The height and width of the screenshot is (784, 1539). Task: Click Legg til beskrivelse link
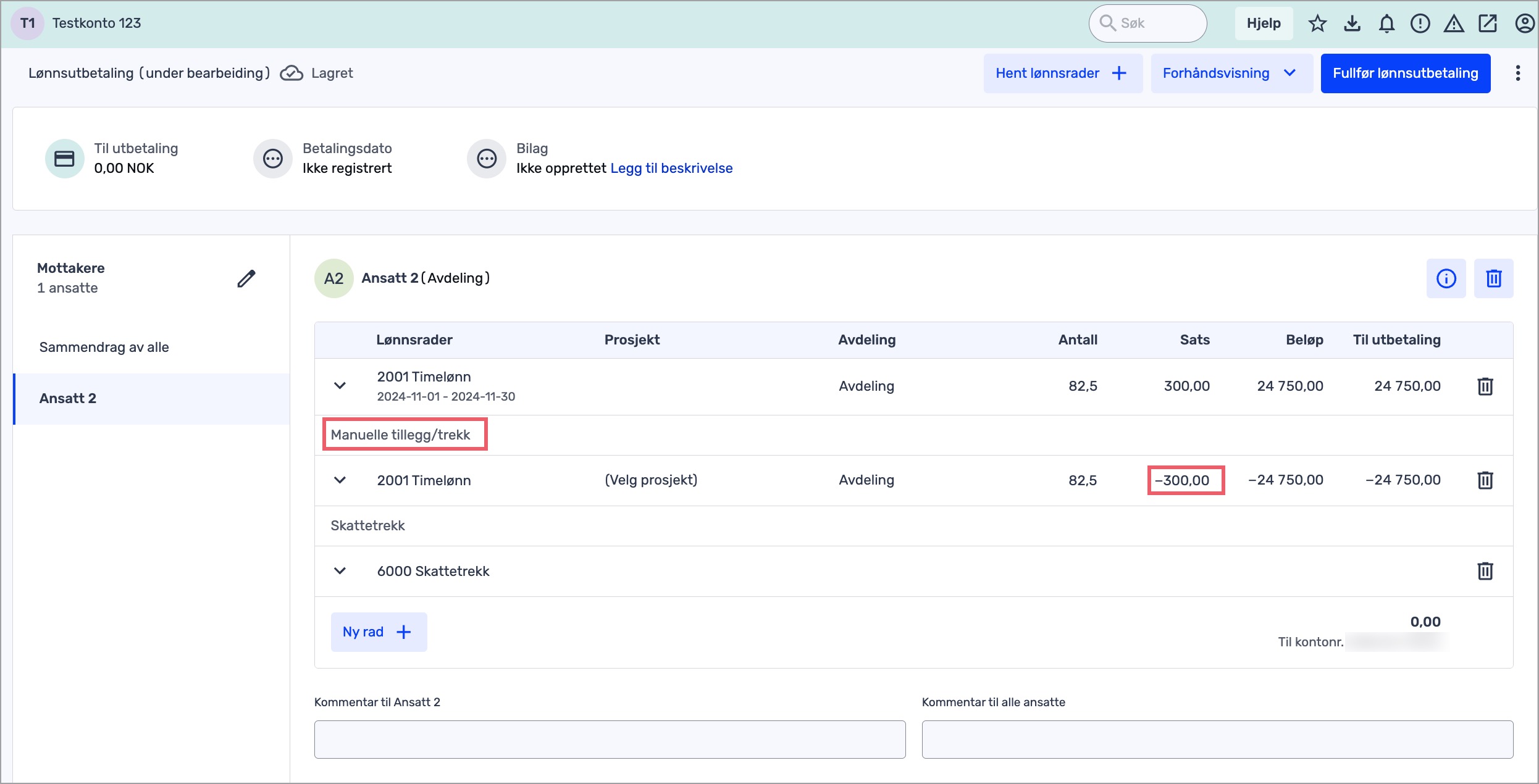click(671, 169)
